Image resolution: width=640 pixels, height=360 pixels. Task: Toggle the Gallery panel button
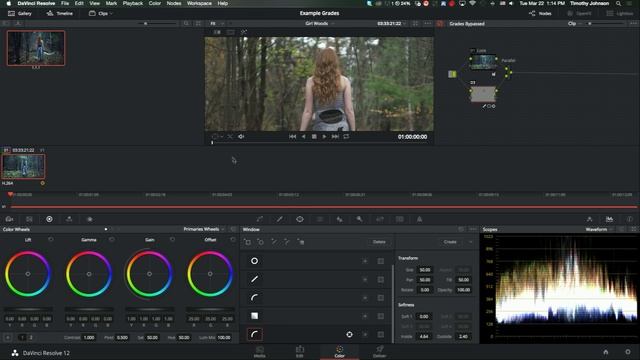[20, 13]
